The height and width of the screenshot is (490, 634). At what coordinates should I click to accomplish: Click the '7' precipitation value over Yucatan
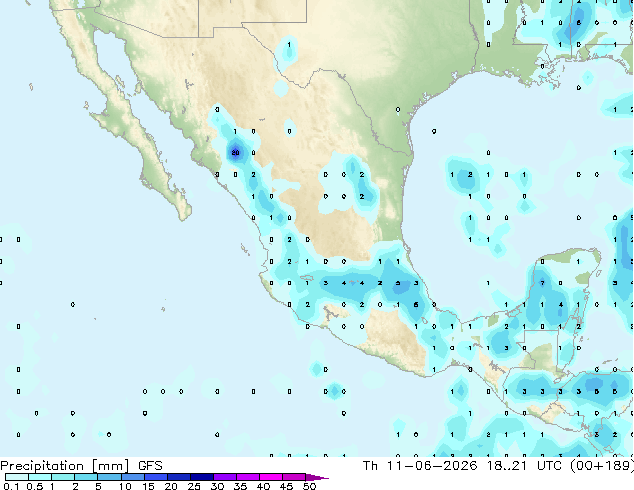(x=543, y=283)
